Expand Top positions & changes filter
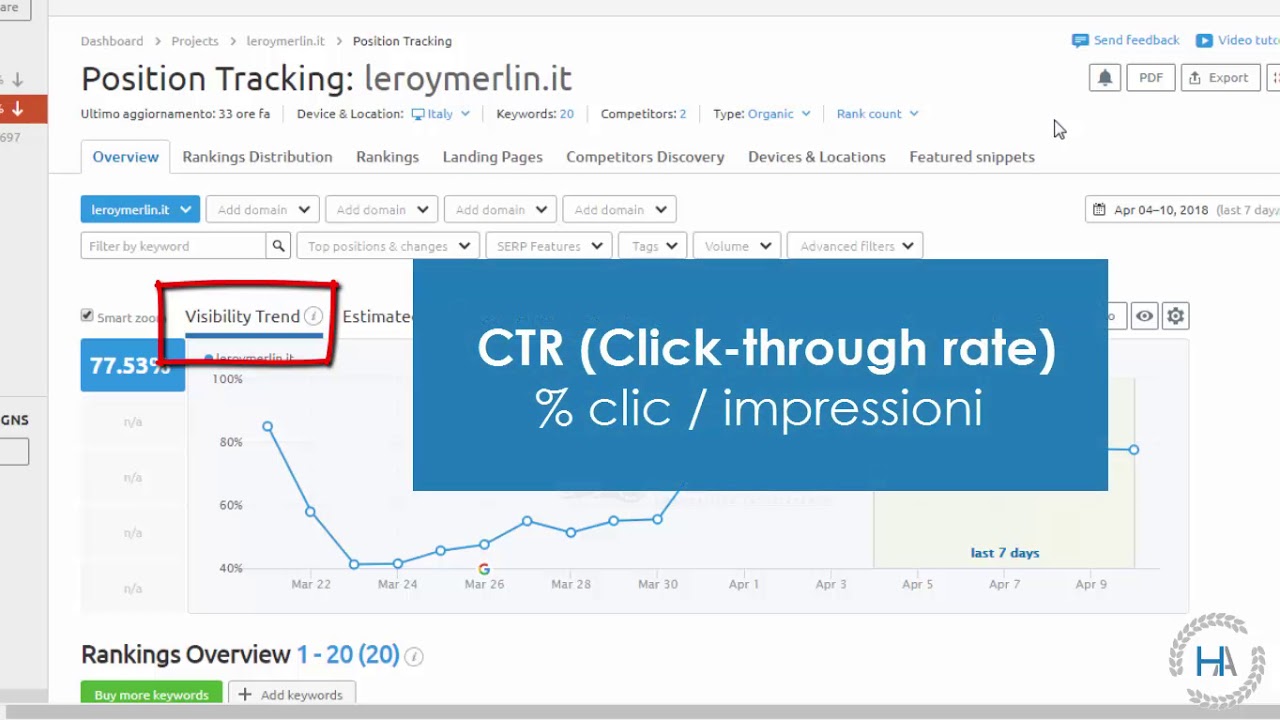Screen dimensions: 1280x720 [x=388, y=246]
